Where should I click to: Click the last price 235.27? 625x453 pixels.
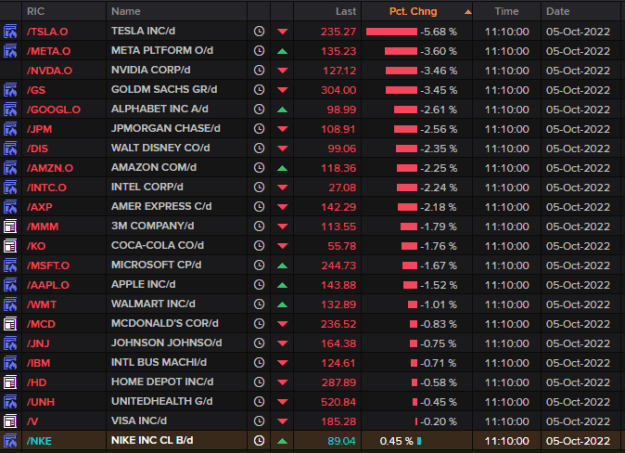click(338, 32)
